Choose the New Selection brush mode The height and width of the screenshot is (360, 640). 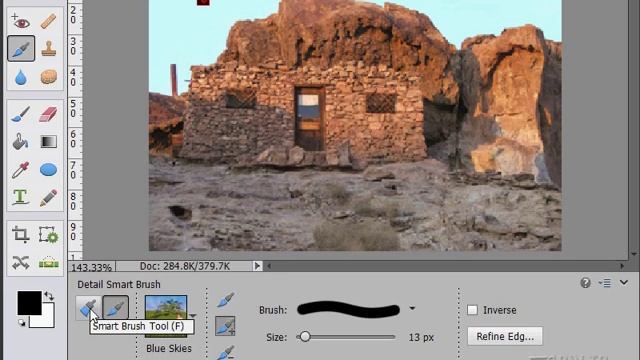click(225, 300)
